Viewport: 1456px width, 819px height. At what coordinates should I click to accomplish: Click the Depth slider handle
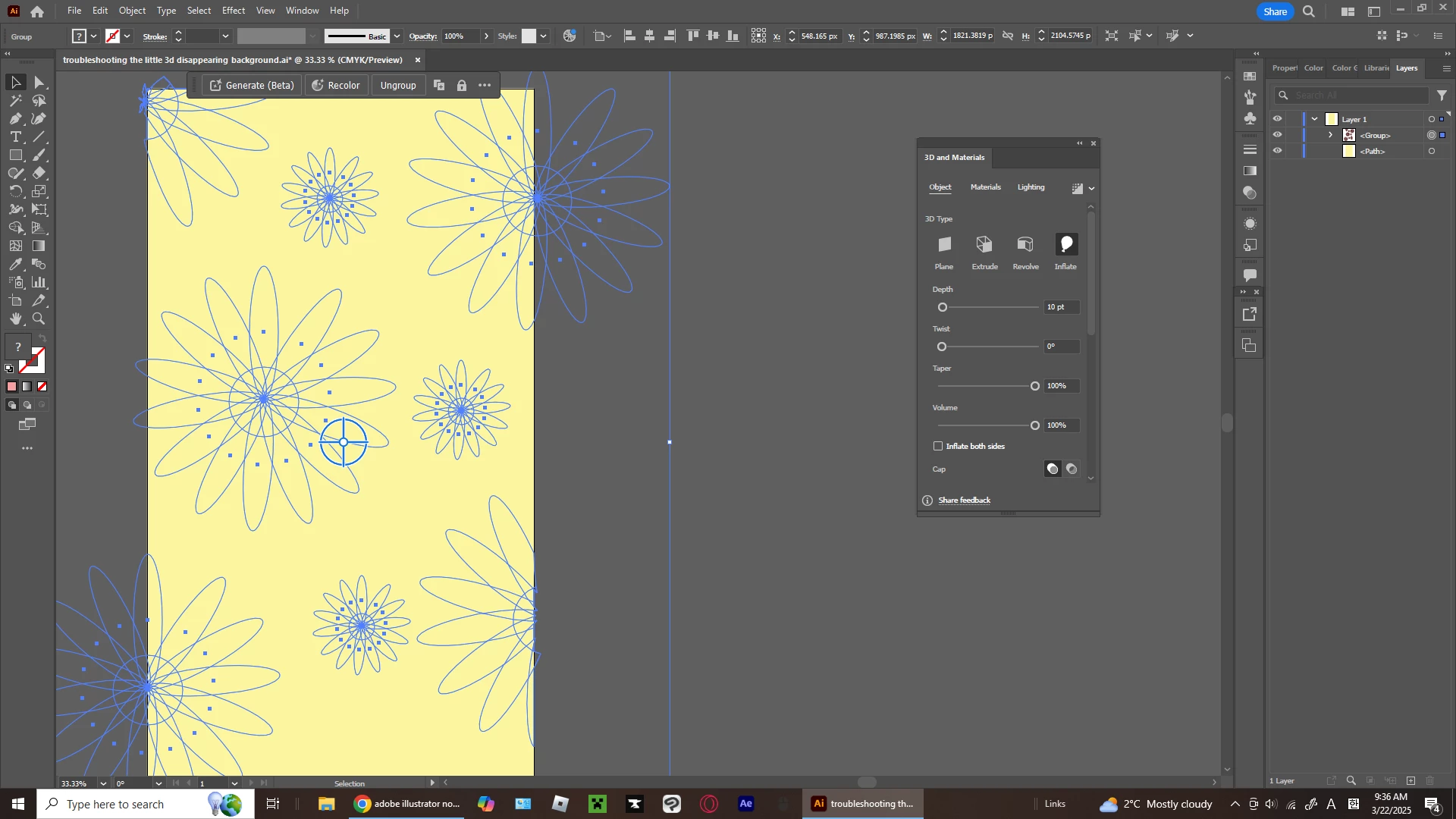(x=943, y=308)
